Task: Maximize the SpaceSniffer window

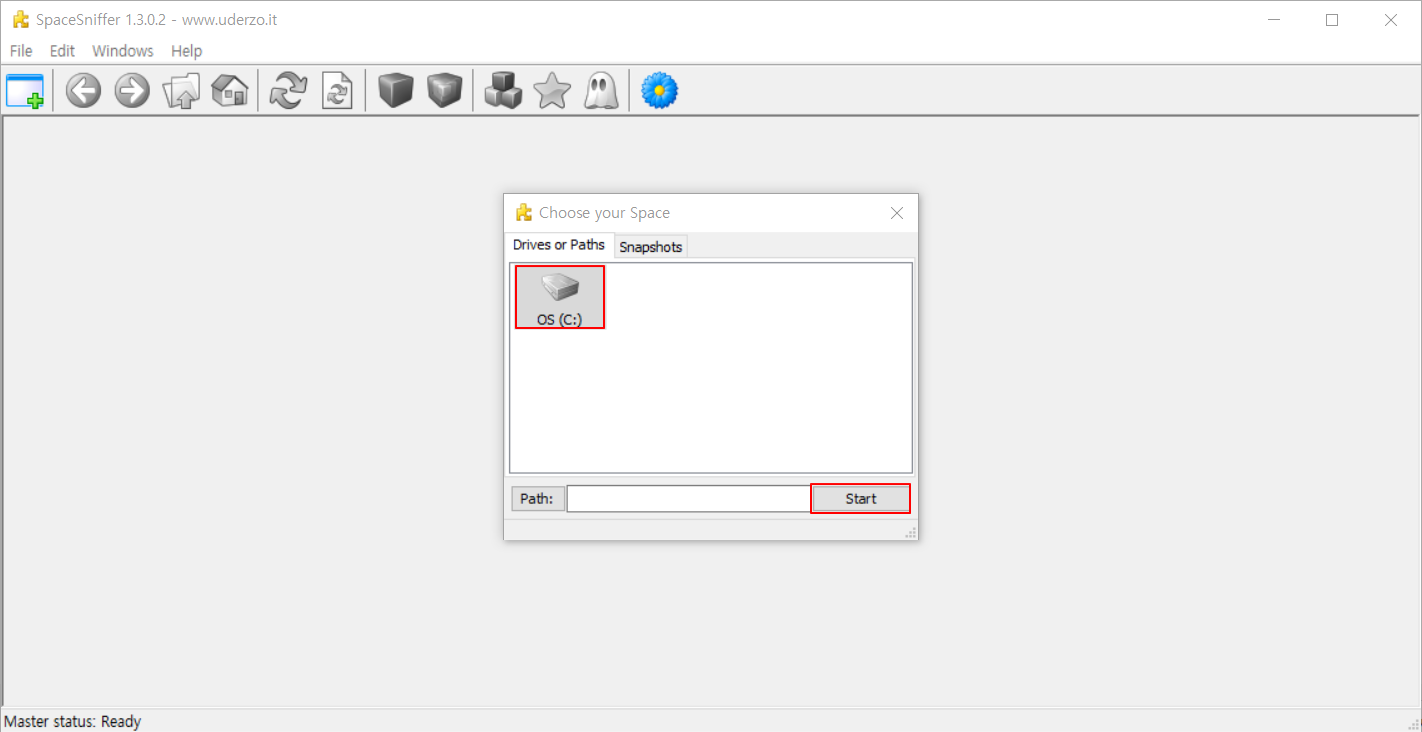Action: 1332,20
